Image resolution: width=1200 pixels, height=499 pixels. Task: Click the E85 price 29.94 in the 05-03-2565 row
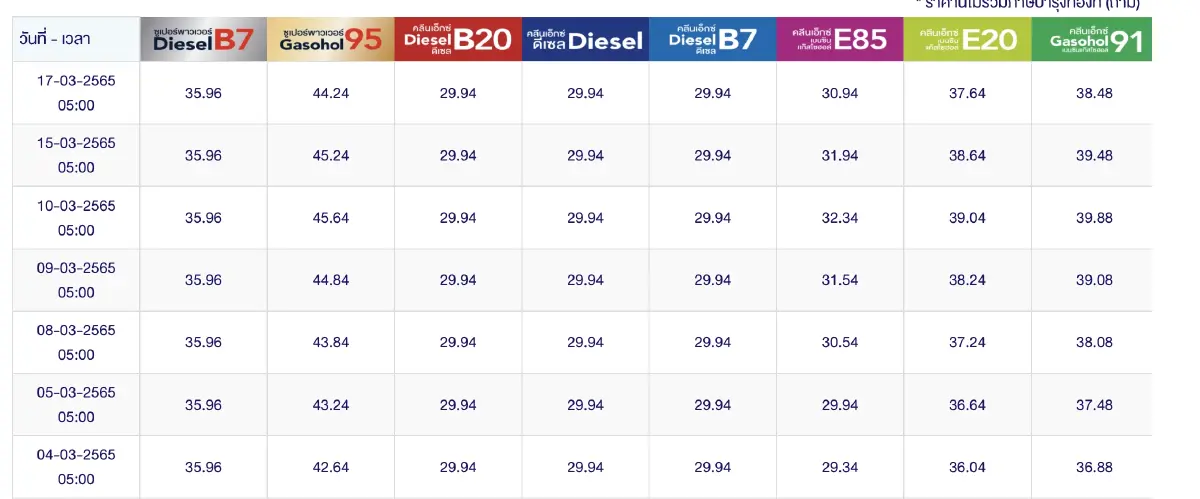pyautogui.click(x=840, y=405)
